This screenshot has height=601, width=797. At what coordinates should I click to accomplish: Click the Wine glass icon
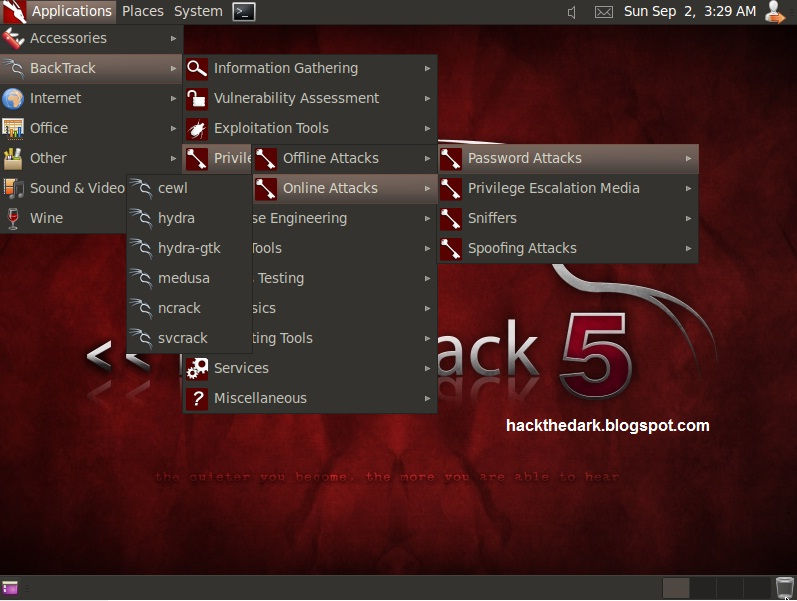(x=13, y=218)
